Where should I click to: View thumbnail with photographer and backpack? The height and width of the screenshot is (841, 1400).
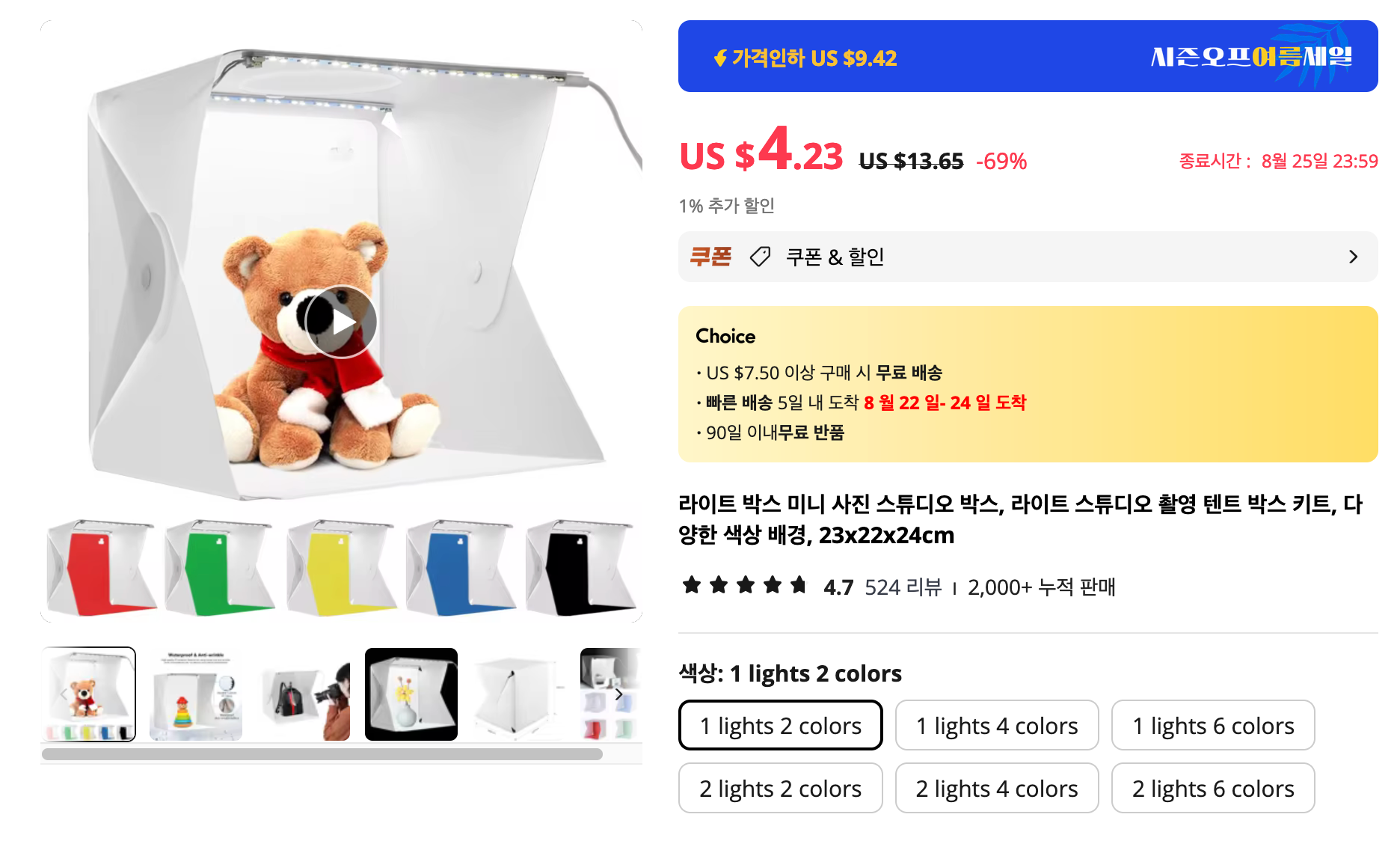coord(304,694)
